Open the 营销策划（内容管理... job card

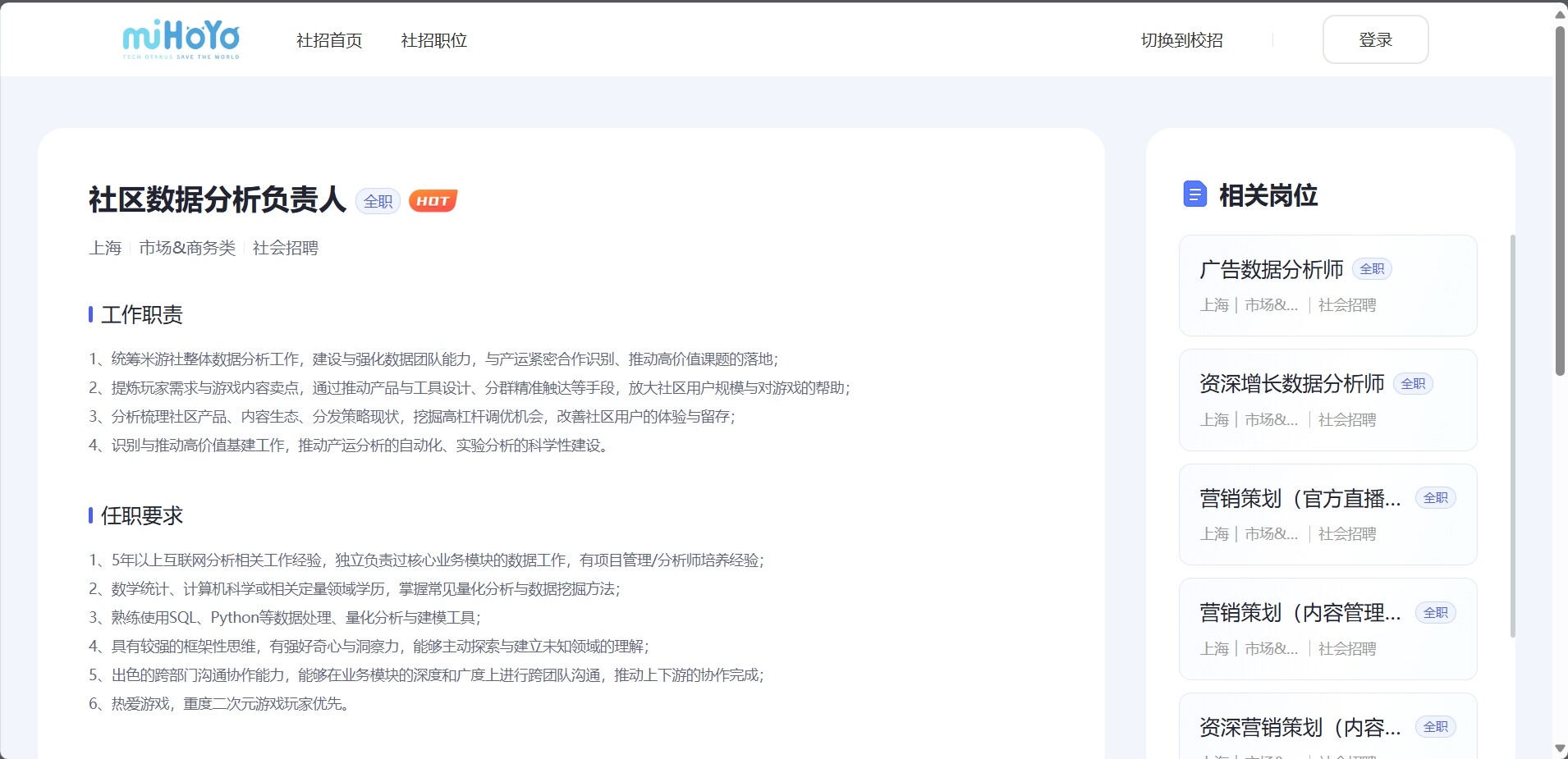click(1300, 613)
